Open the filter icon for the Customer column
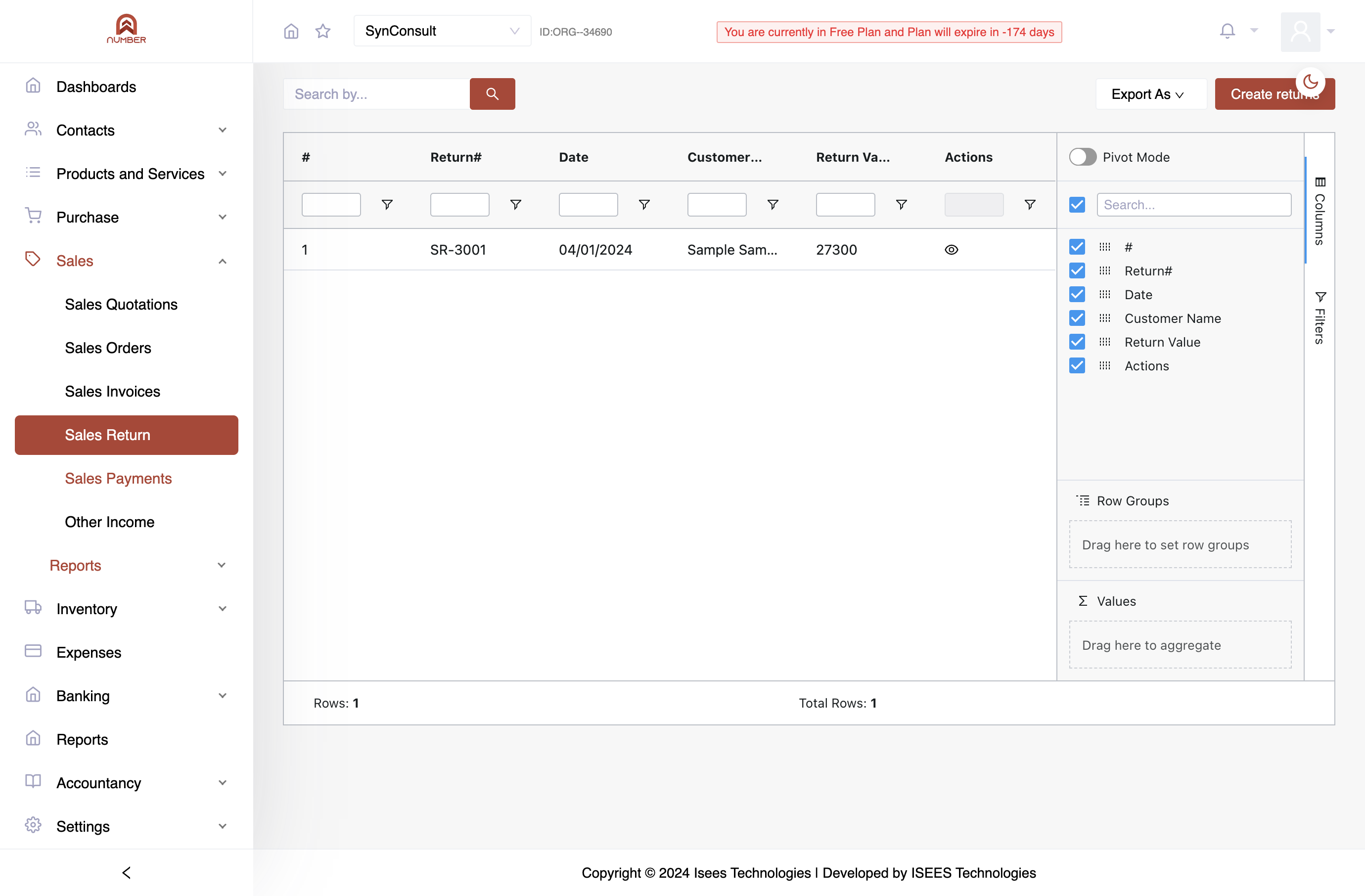 coord(773,205)
